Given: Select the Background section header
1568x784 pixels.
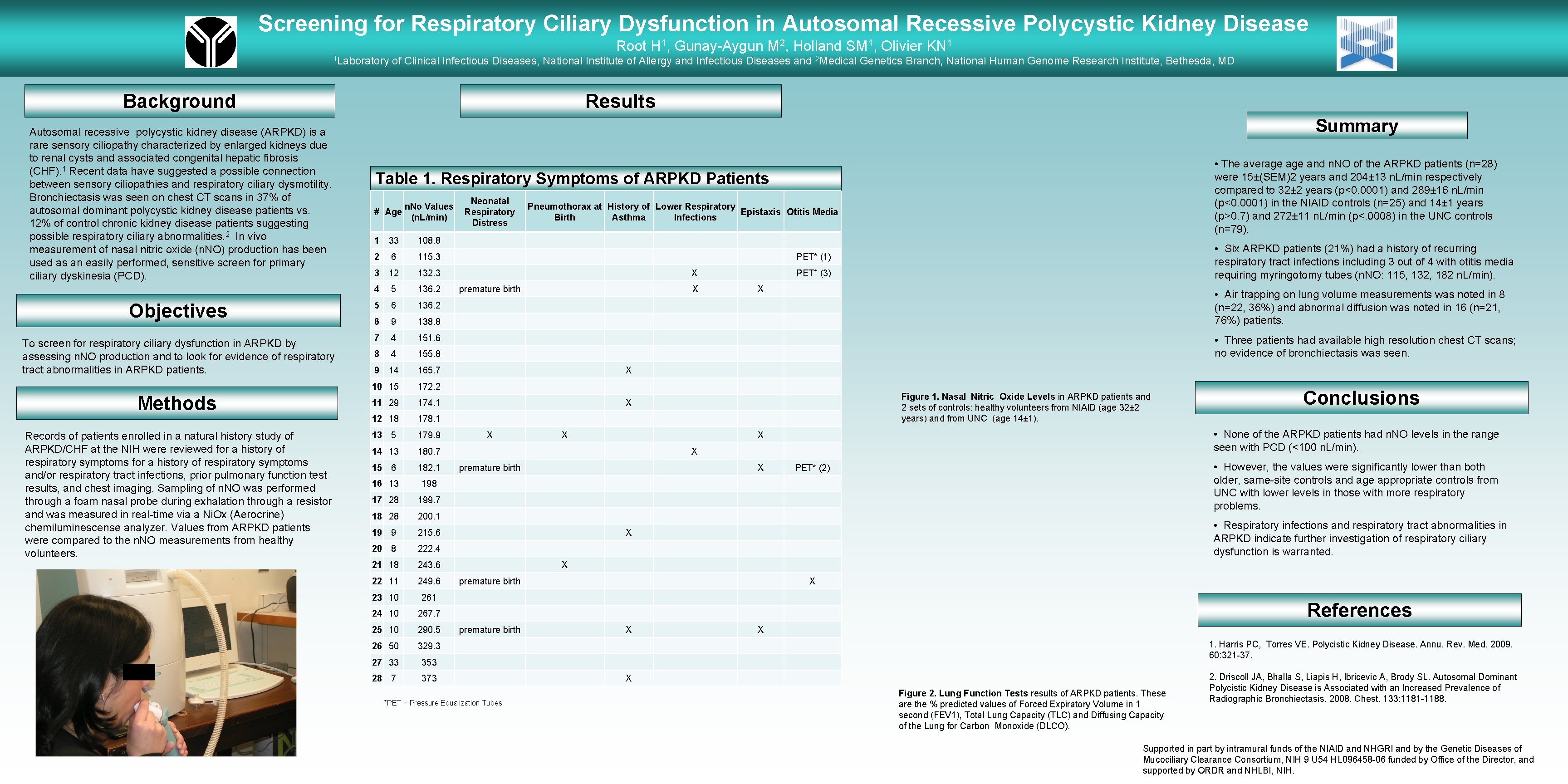Looking at the screenshot, I should [x=180, y=101].
